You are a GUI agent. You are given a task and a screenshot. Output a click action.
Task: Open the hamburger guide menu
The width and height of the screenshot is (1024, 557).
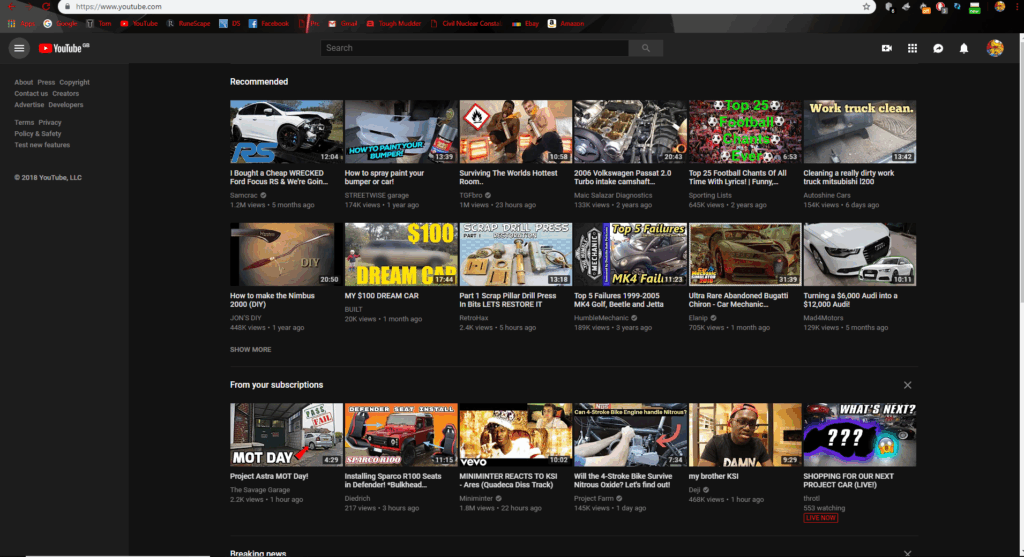(x=19, y=48)
